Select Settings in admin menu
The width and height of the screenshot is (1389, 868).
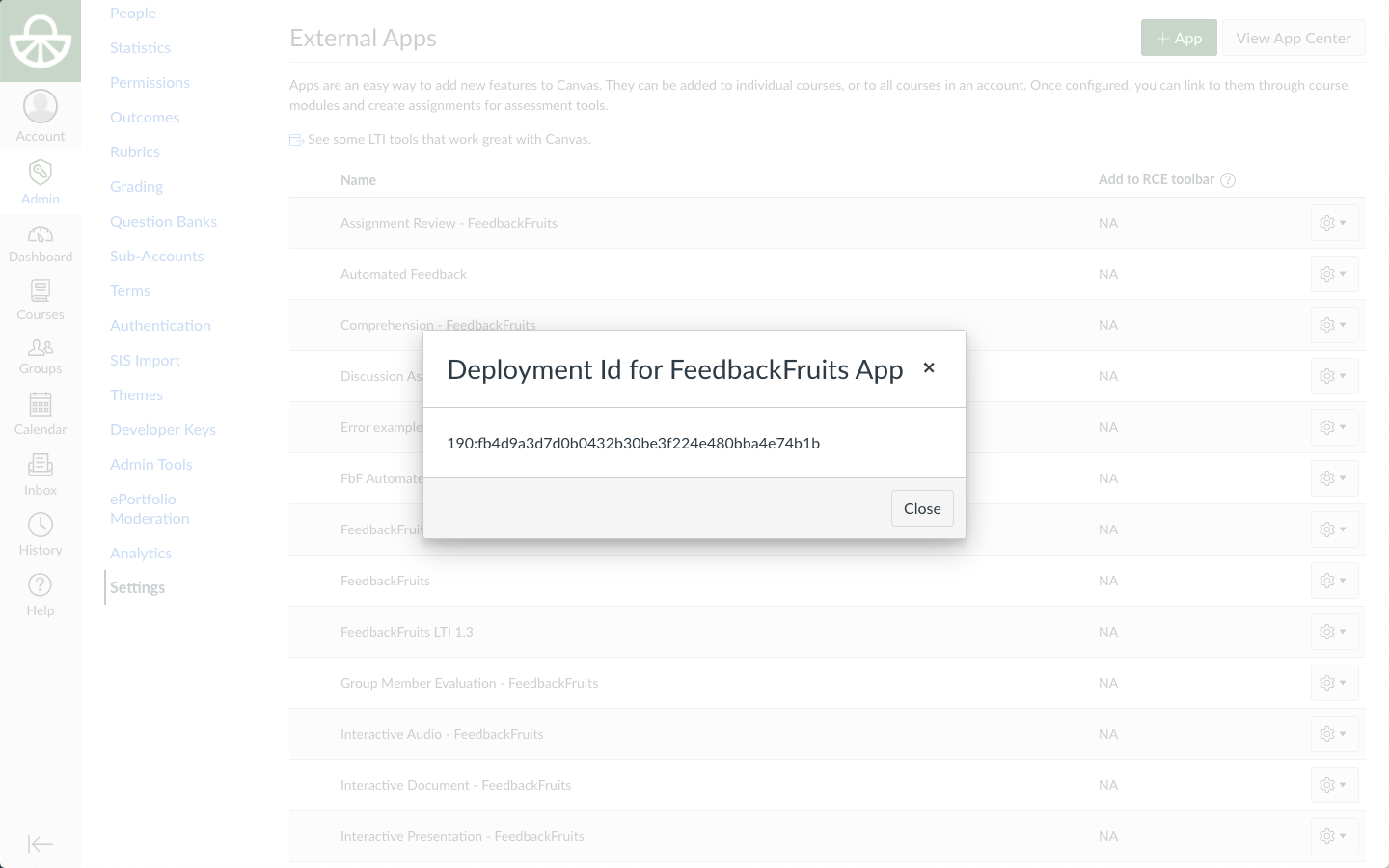(137, 588)
